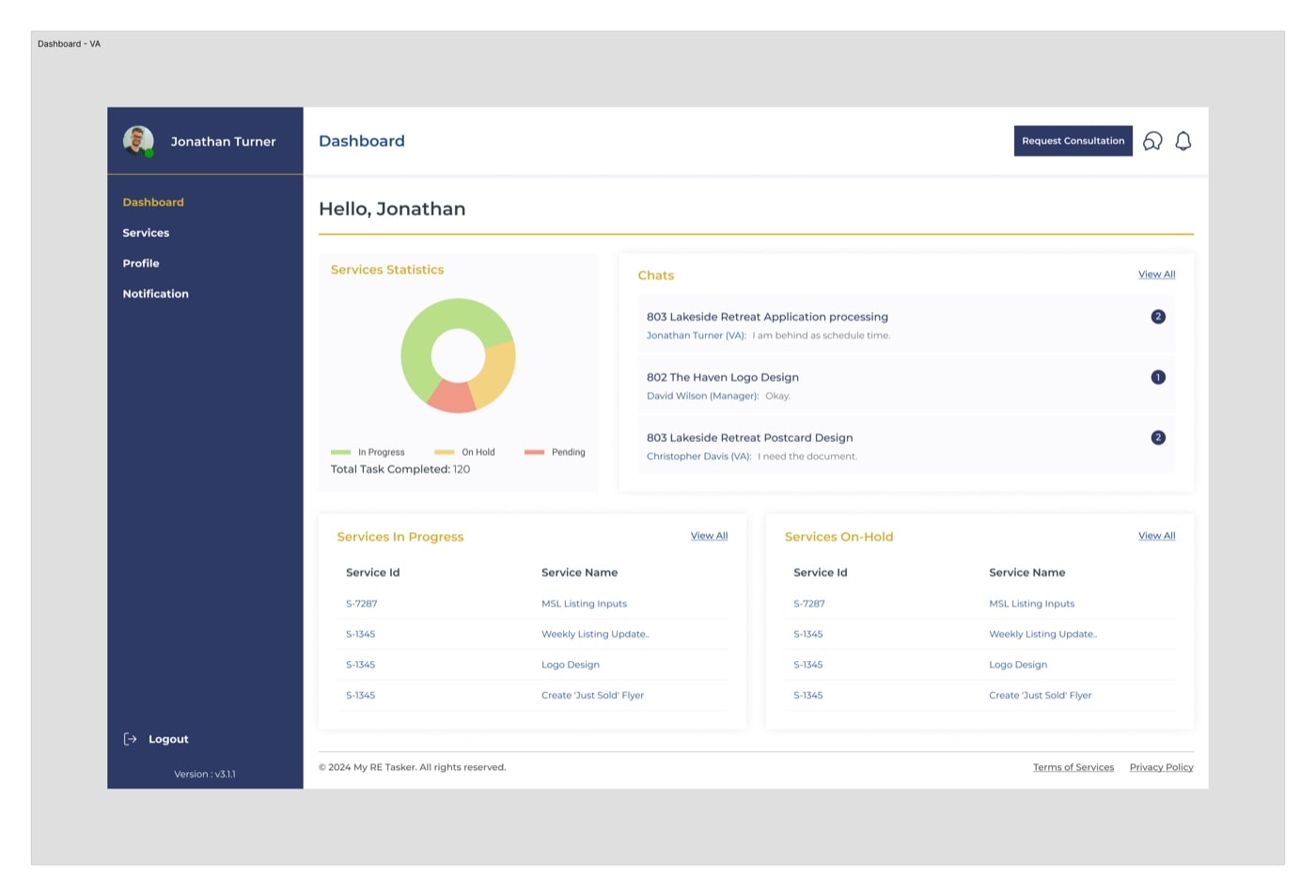Viewport: 1316px width, 896px height.
Task: Click View All for Services On-Hold
Action: tap(1157, 536)
